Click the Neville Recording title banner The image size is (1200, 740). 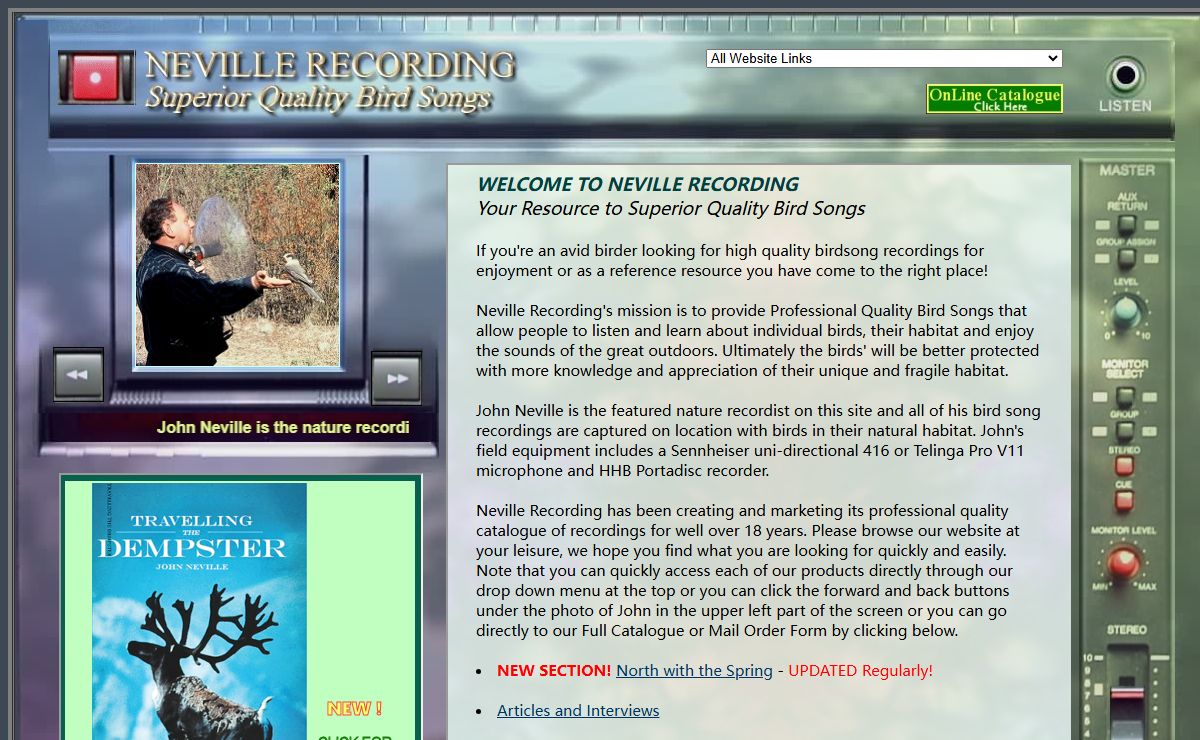click(330, 65)
